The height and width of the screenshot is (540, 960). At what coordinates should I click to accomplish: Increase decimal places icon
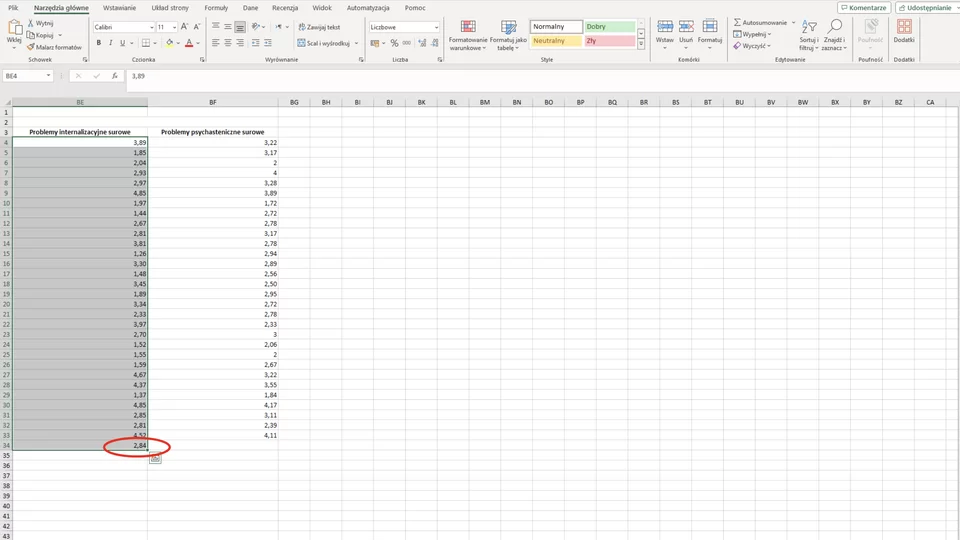[422, 43]
